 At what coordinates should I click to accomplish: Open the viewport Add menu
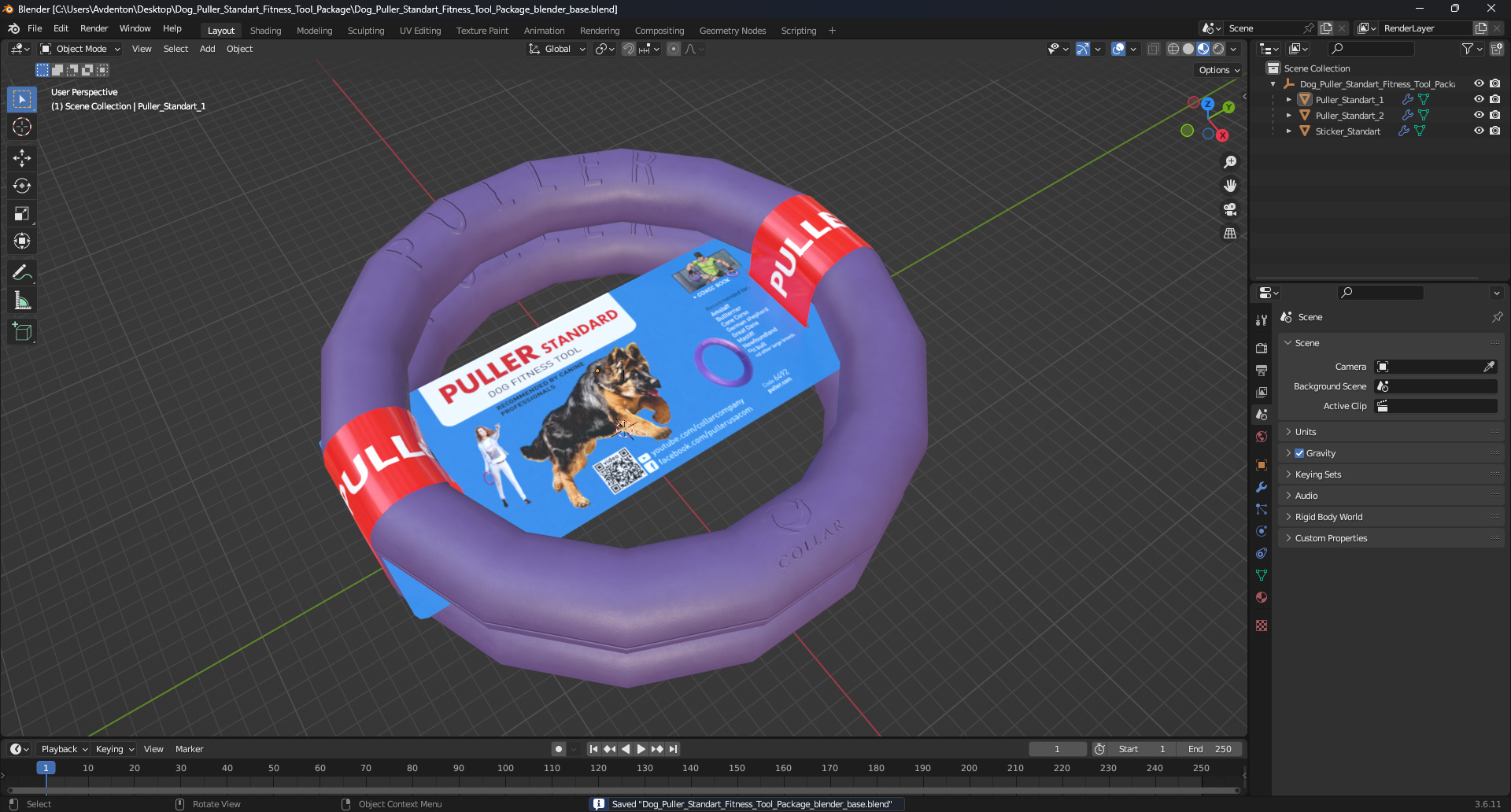207,49
